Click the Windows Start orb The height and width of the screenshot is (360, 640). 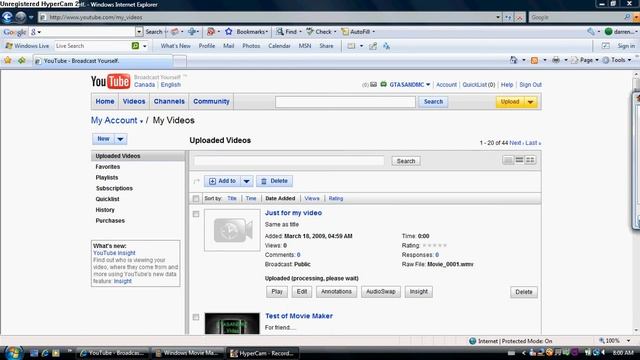point(13,353)
